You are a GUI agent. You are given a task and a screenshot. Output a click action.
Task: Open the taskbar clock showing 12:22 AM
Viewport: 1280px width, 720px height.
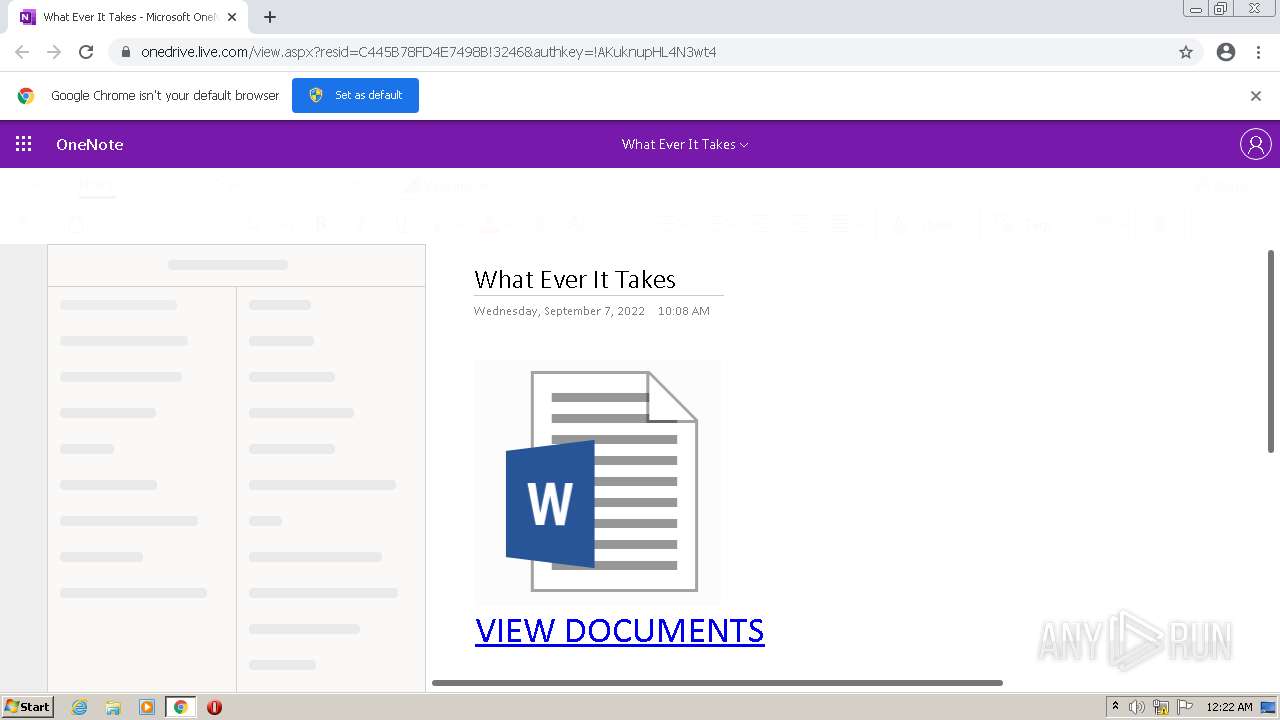[1229, 707]
